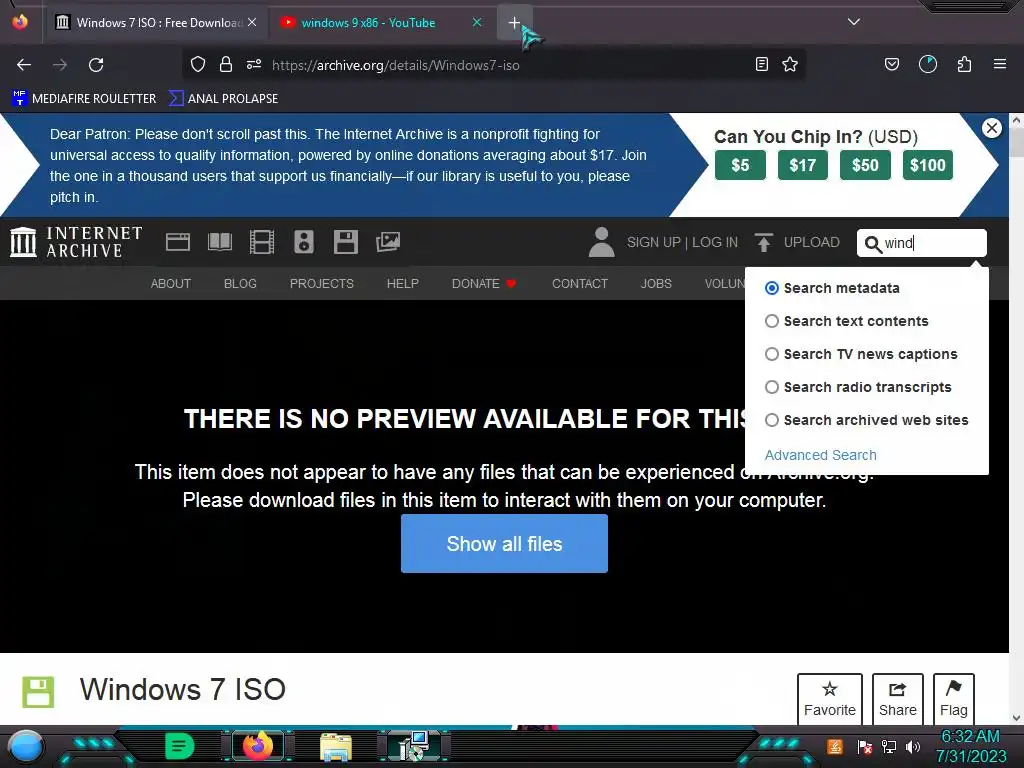
Task: Open the BLOG menu item
Action: [x=240, y=283]
